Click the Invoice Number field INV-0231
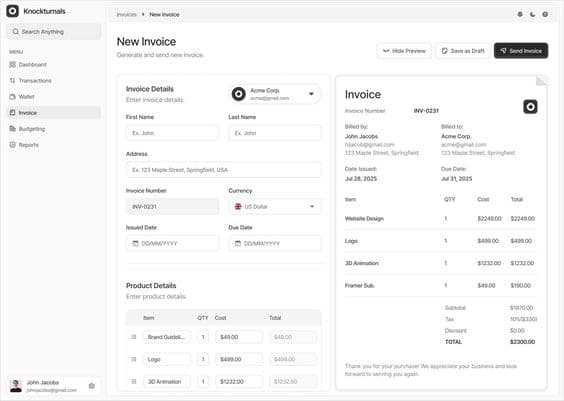Viewport: 564px width, 401px height. pos(172,206)
